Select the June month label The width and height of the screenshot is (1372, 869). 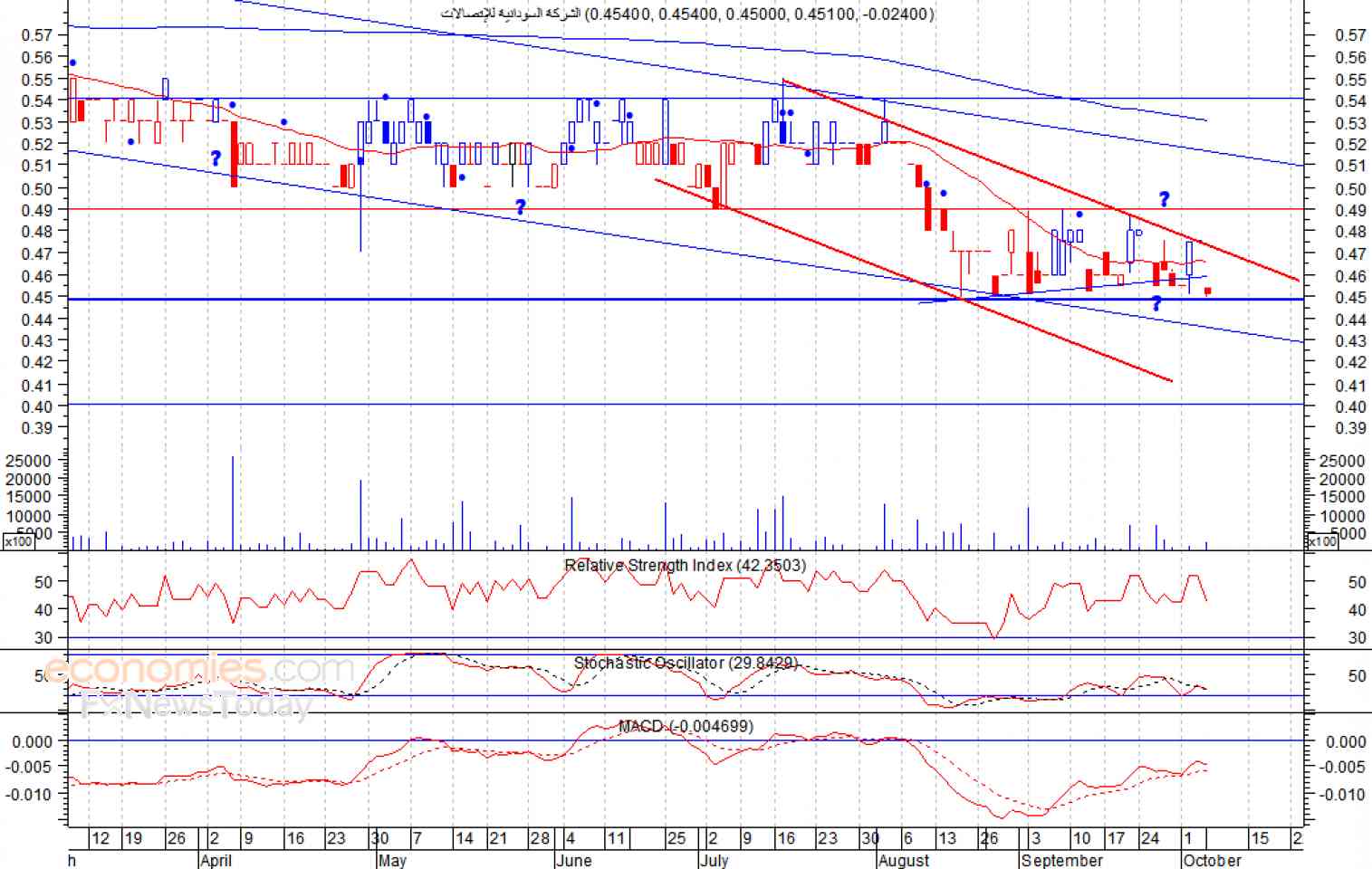573,860
